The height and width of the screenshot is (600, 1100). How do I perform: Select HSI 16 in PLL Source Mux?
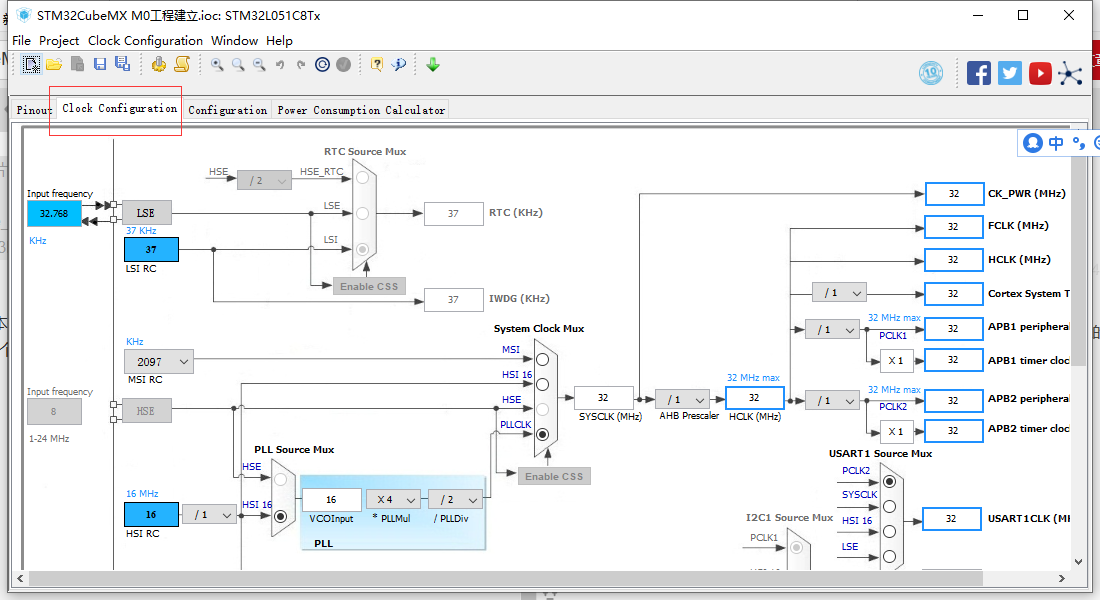pos(281,516)
